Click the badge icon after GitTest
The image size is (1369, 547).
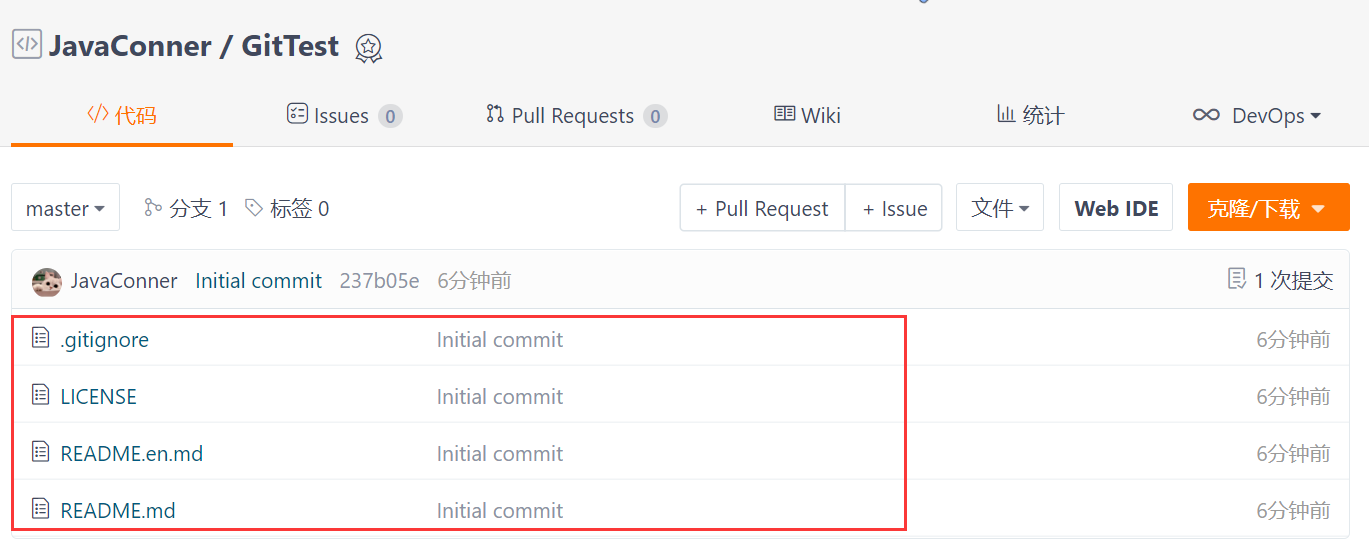pos(369,47)
